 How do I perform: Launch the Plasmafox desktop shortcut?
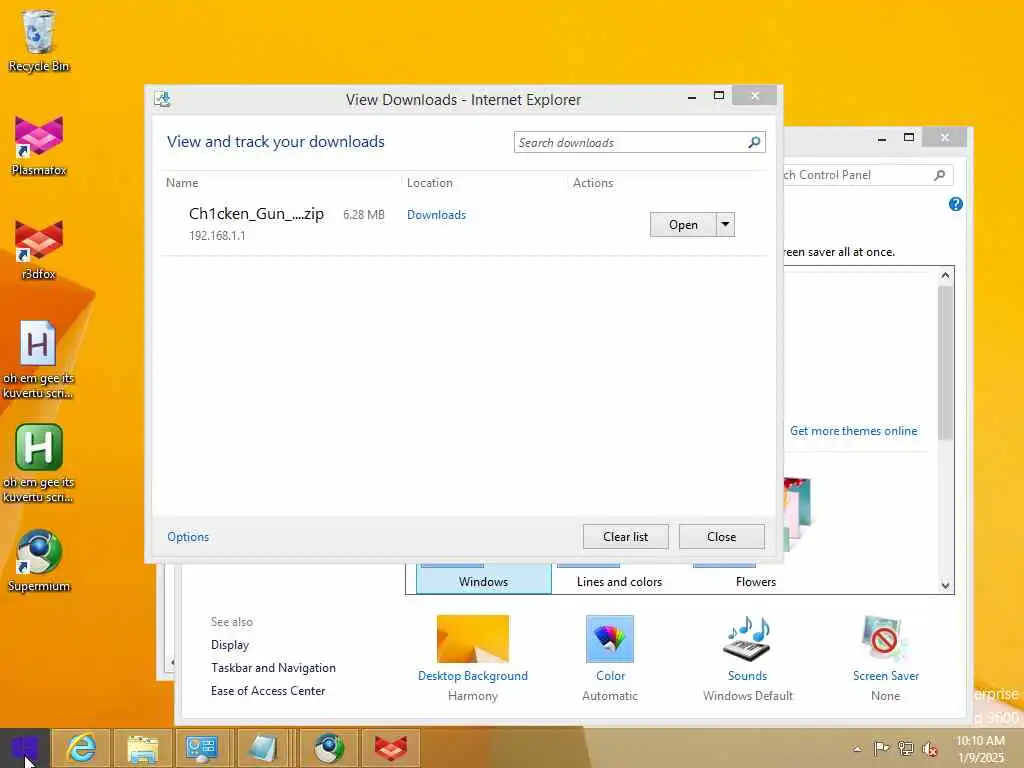[39, 145]
